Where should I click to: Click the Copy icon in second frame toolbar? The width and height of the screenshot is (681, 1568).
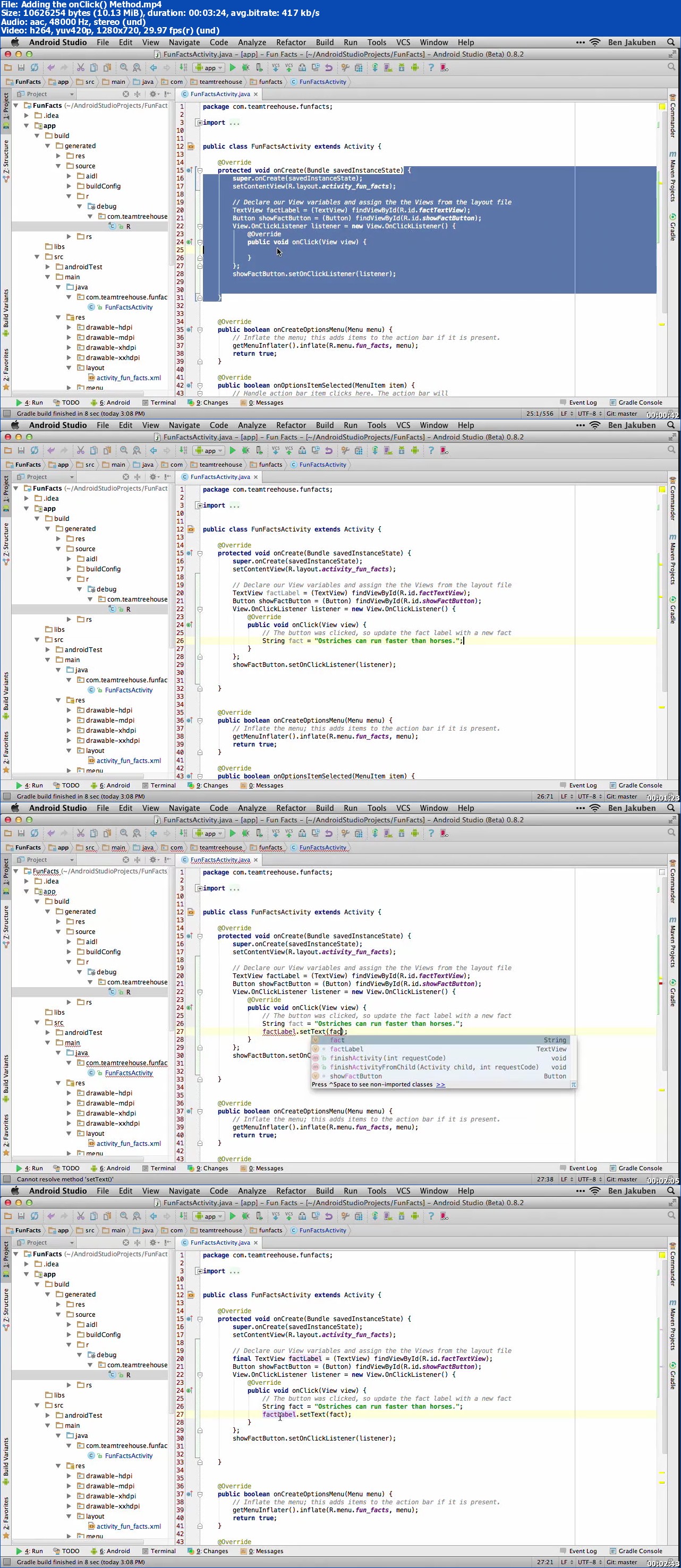pyautogui.click(x=94, y=450)
